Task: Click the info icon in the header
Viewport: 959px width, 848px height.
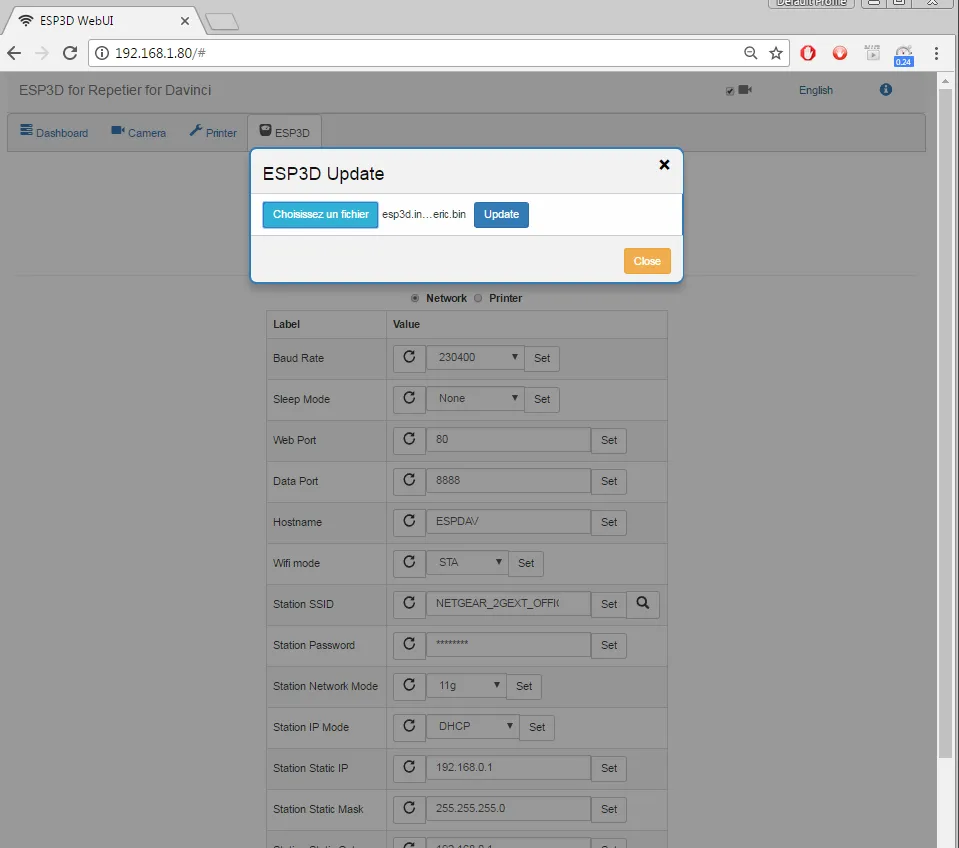Action: coord(885,90)
